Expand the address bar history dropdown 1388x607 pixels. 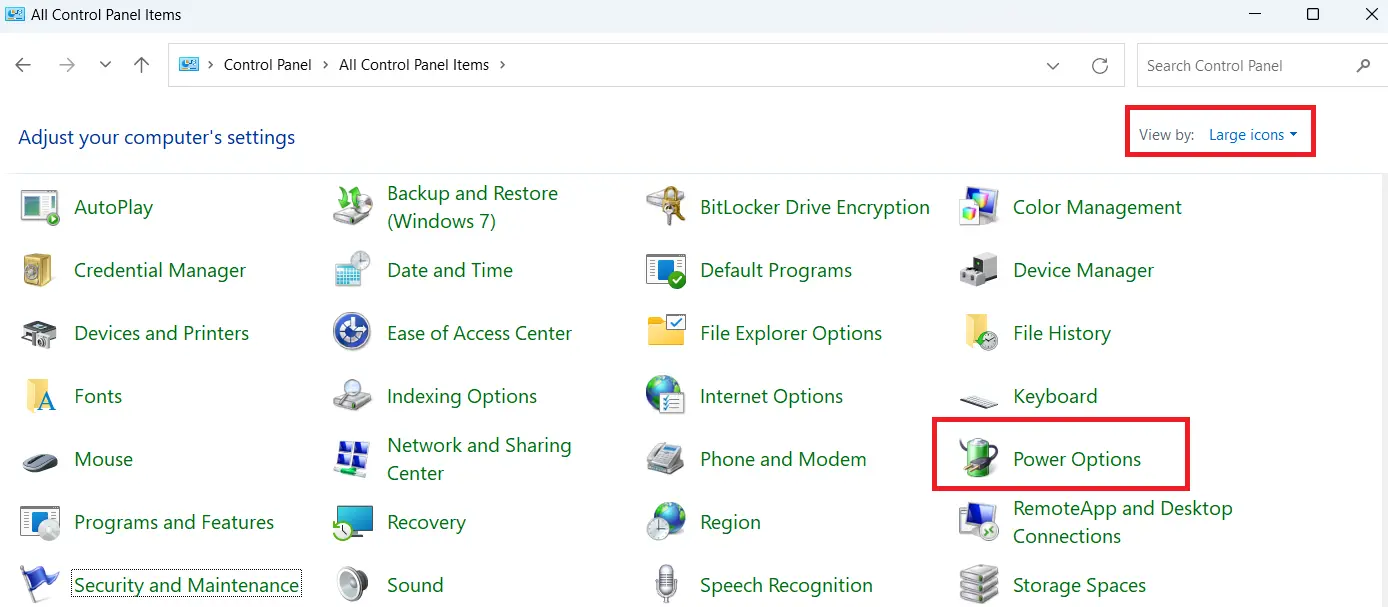click(1053, 66)
